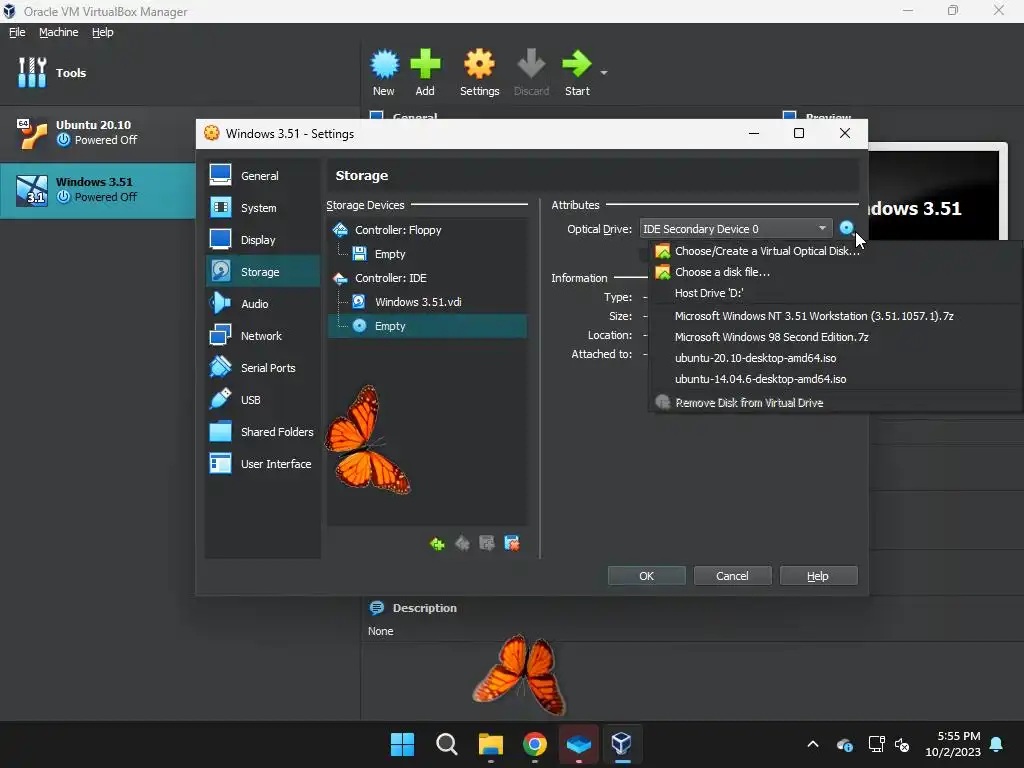Open Display settings category
This screenshot has width=1024, height=768.
(263, 240)
